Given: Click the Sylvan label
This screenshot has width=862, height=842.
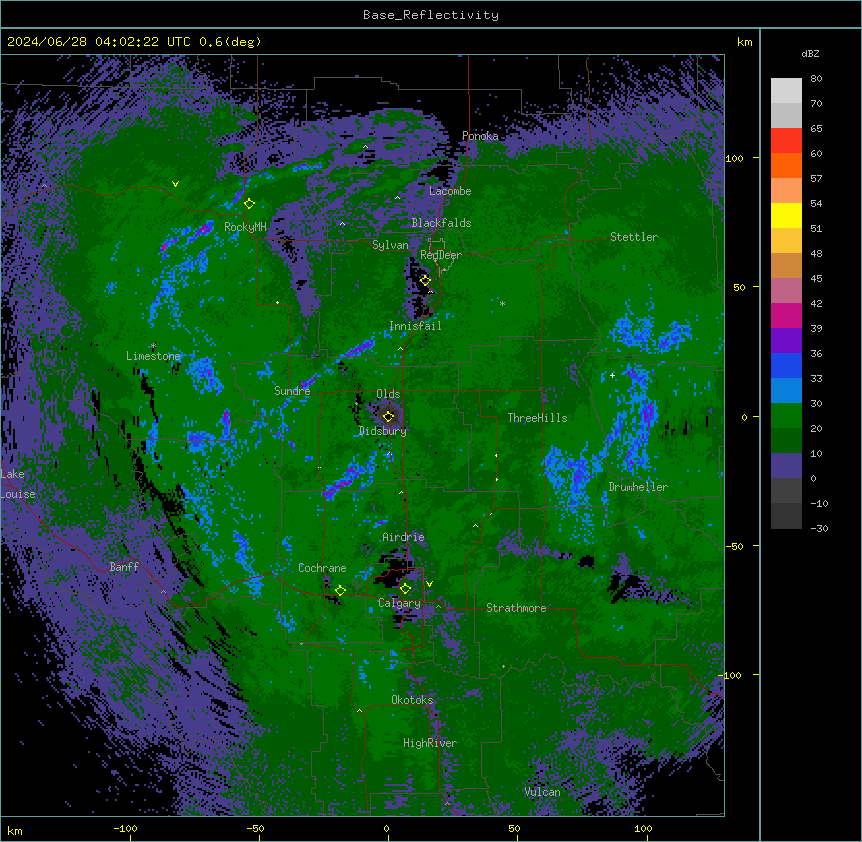Looking at the screenshot, I should pos(390,245).
